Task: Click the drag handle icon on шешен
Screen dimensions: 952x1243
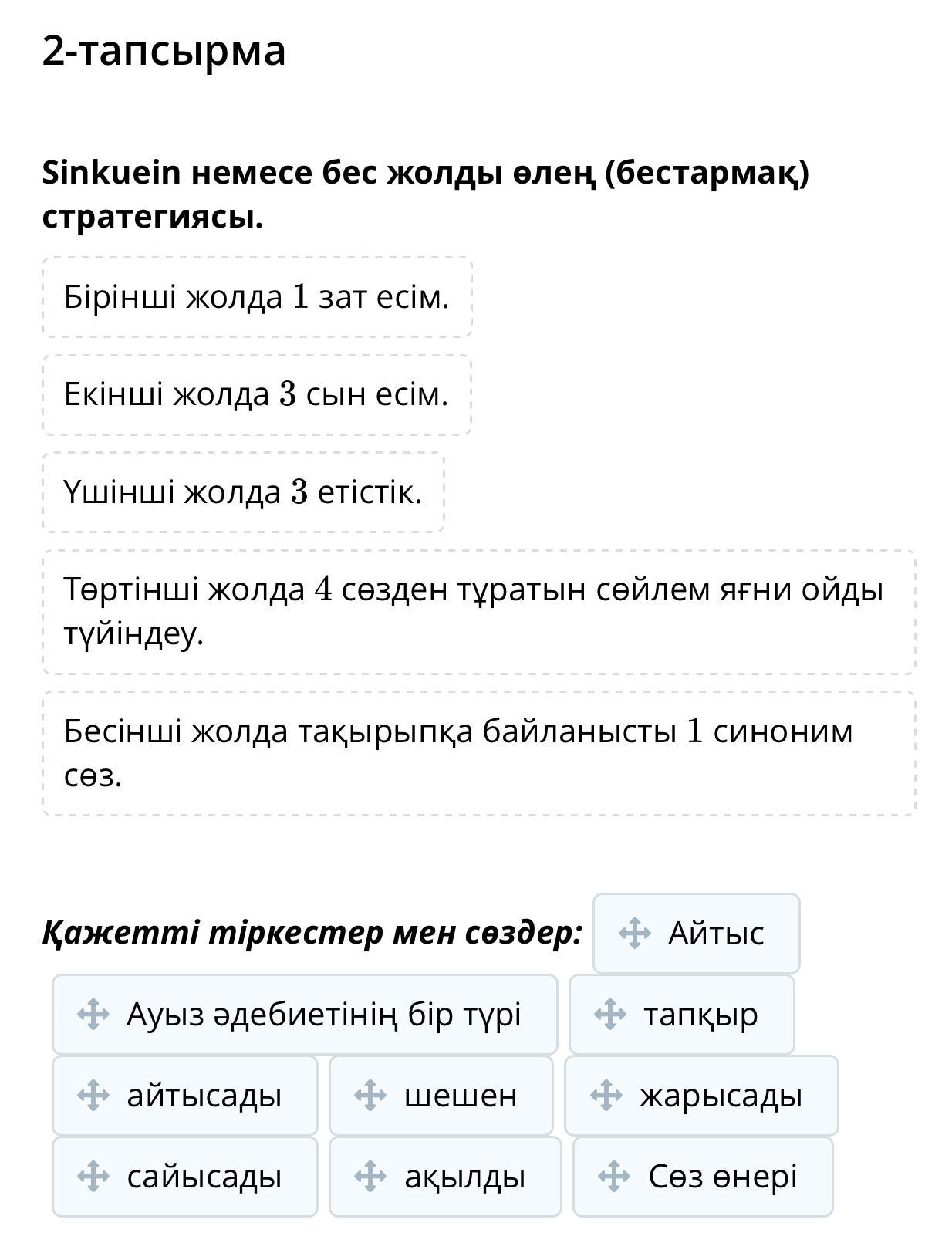Action: [370, 1095]
